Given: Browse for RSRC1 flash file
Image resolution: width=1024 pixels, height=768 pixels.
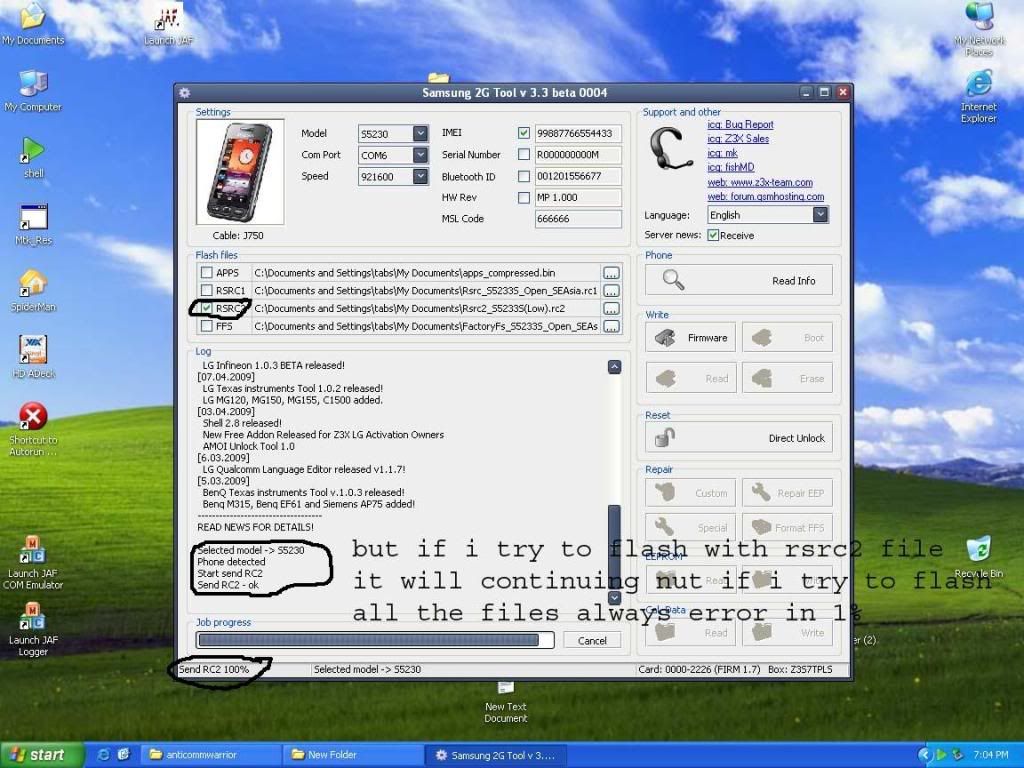Looking at the screenshot, I should pos(611,291).
